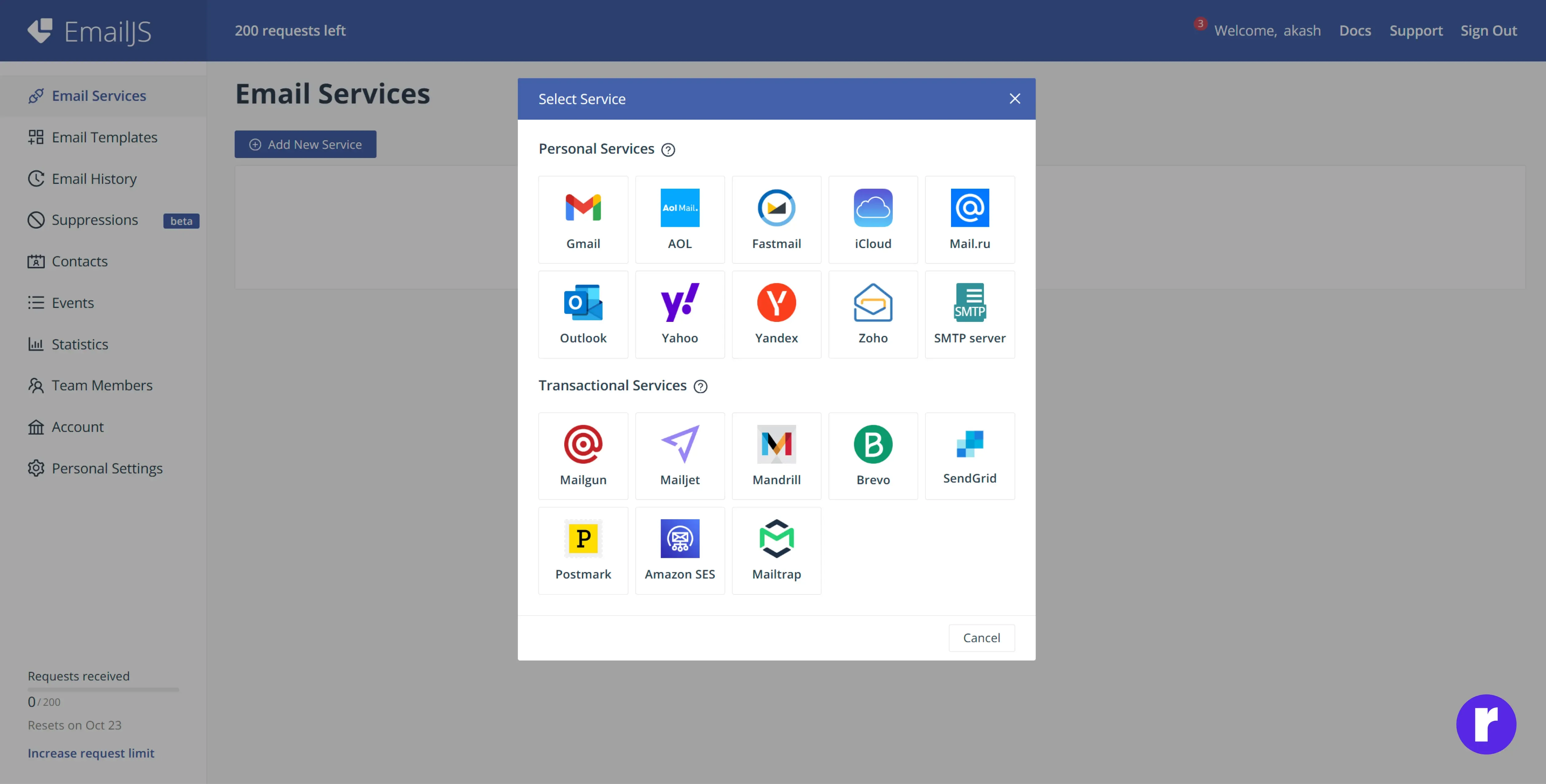The image size is (1546, 784).
Task: Open the purple chat widget button
Action: click(x=1486, y=724)
